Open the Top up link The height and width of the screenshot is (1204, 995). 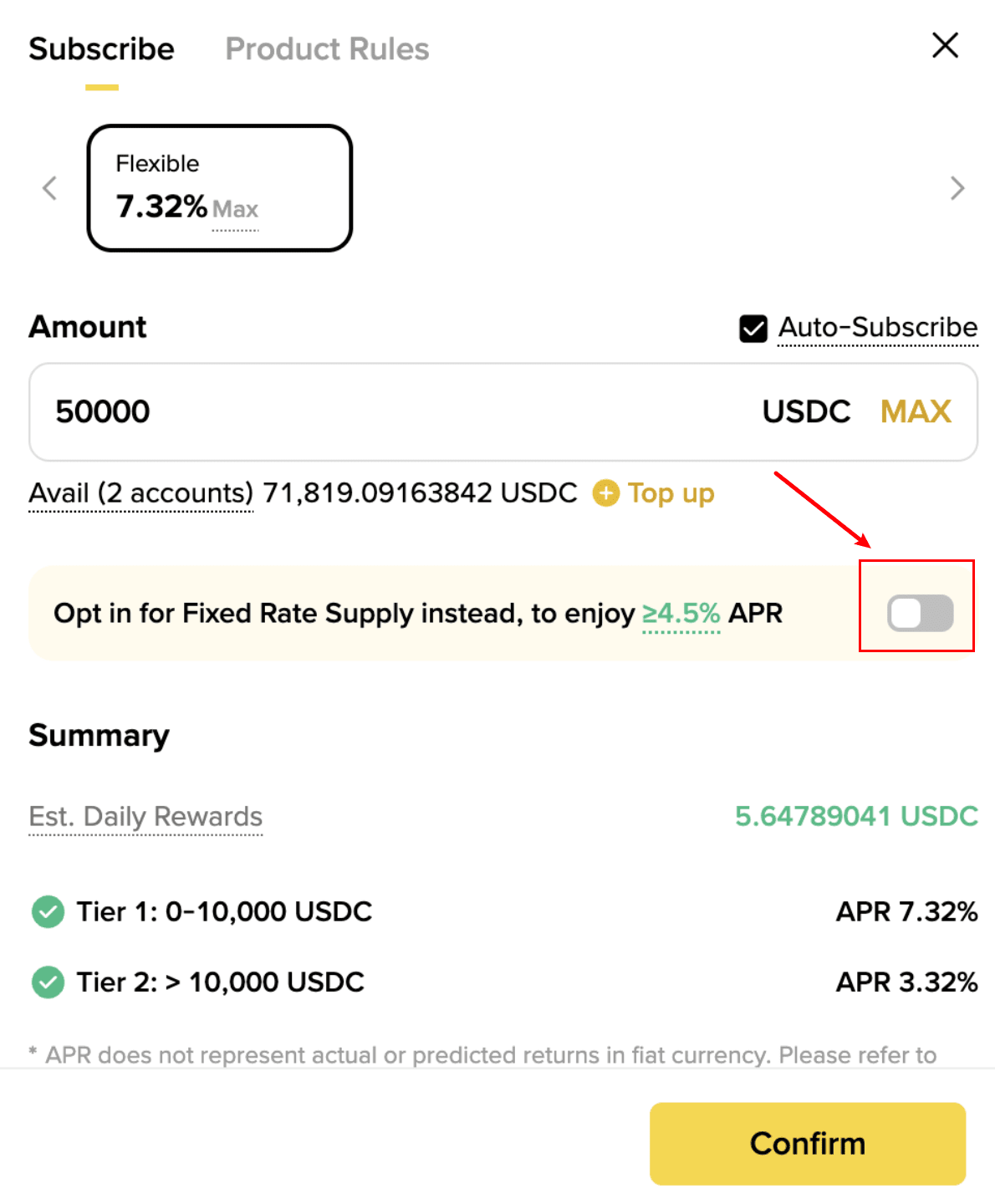[671, 493]
